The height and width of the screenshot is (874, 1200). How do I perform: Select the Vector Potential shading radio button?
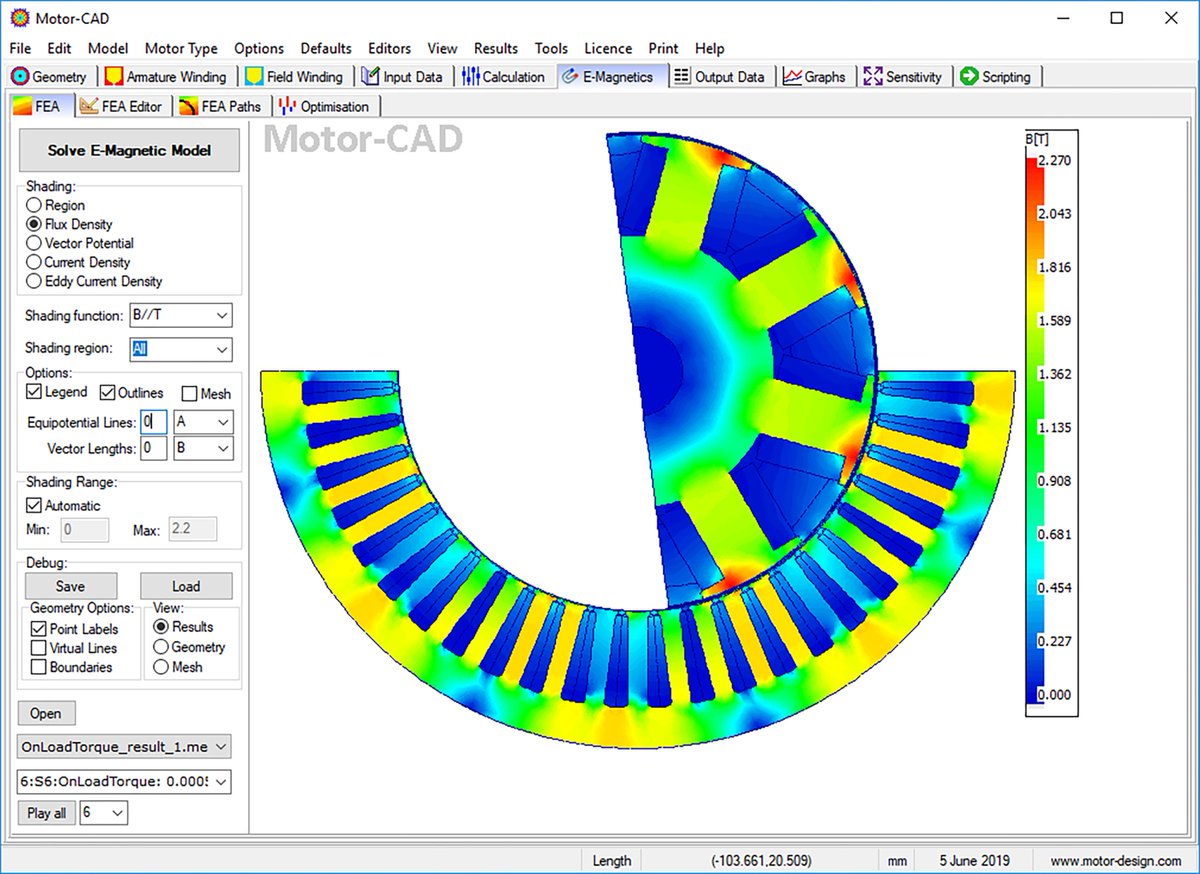click(x=34, y=243)
